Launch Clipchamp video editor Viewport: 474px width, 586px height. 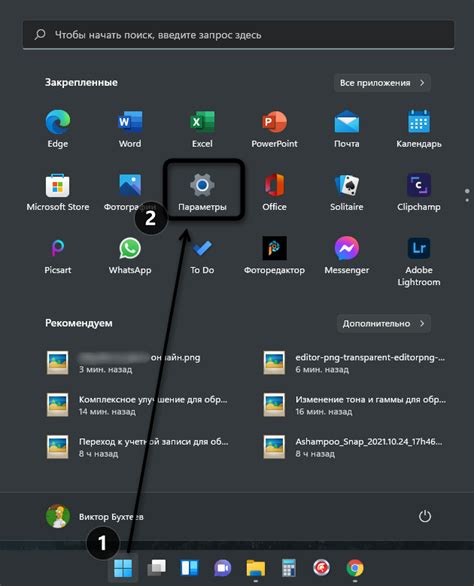419,192
